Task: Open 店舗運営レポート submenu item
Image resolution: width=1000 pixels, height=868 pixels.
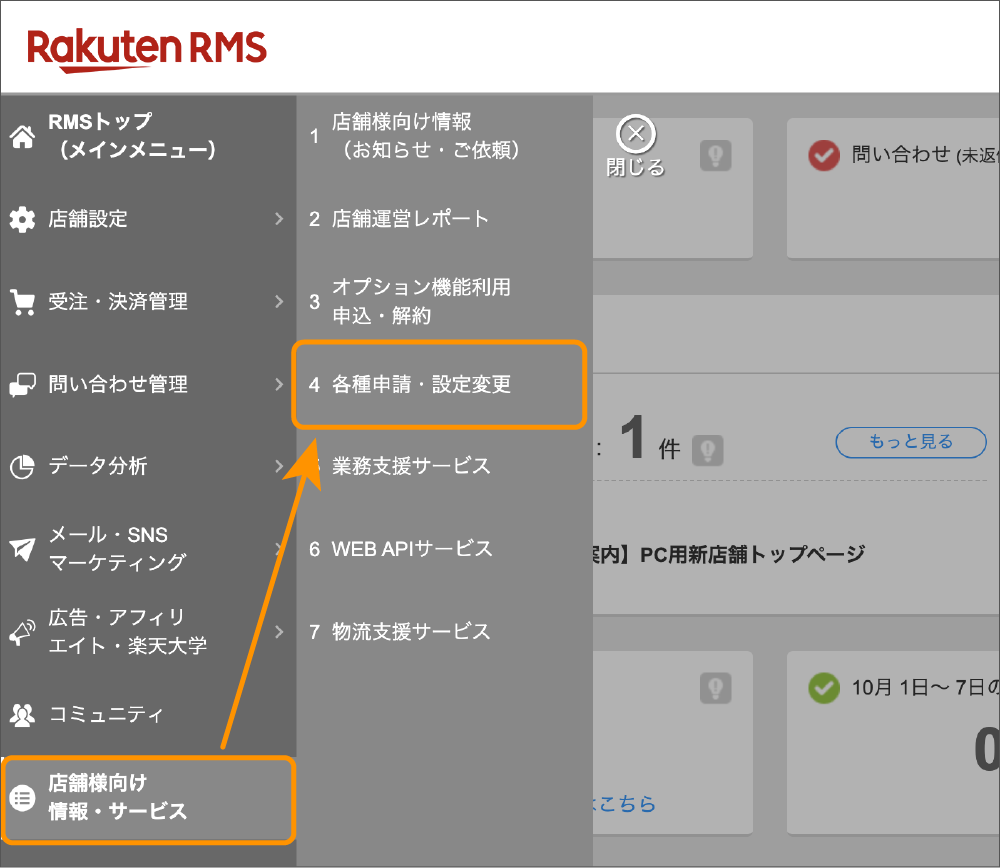Action: pos(410,219)
